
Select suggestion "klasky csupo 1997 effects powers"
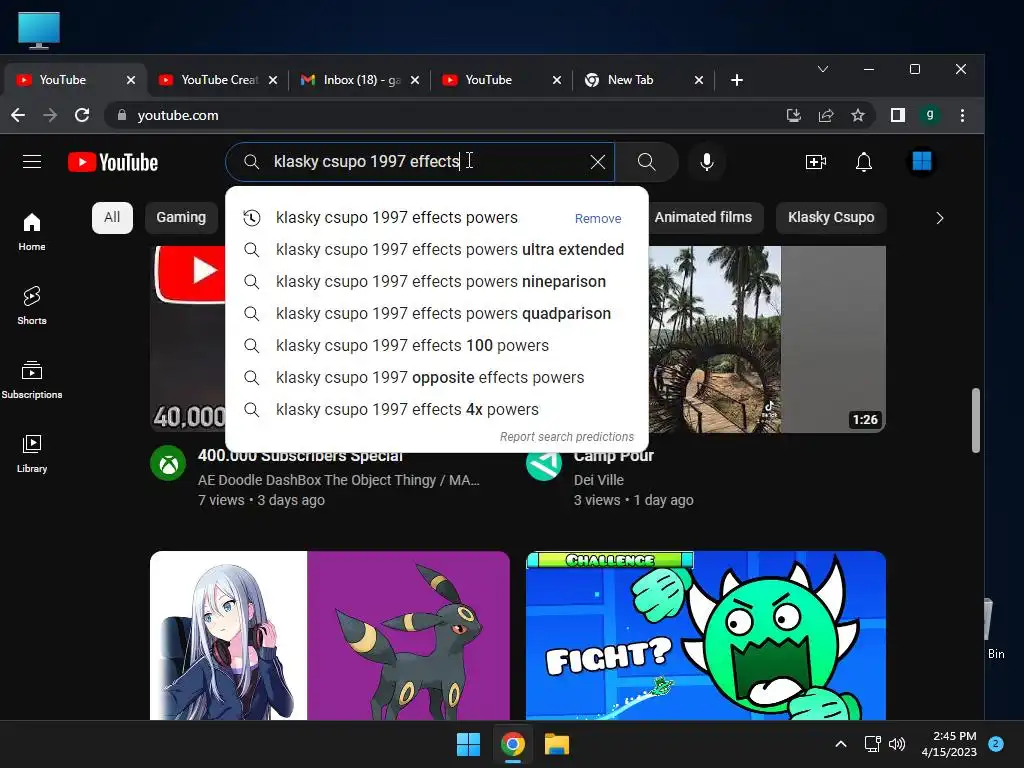point(437,217)
